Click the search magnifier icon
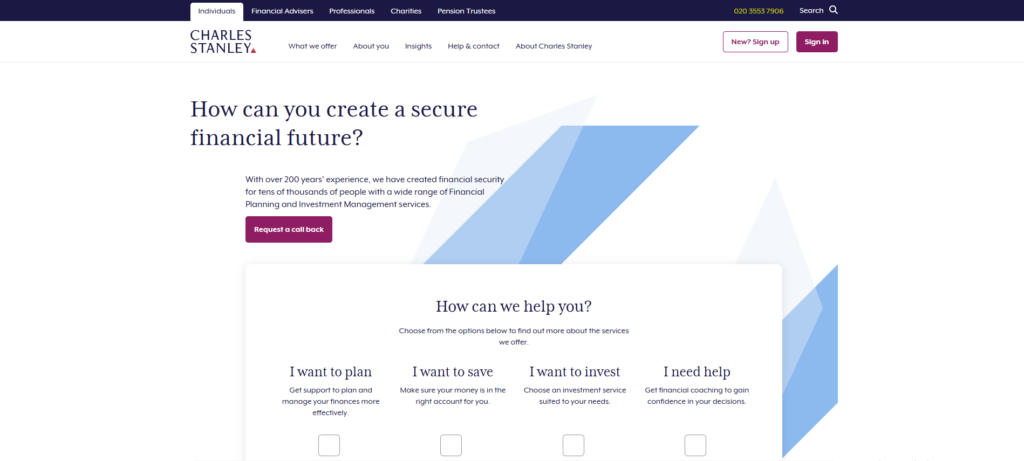This screenshot has width=1024, height=461. click(x=834, y=10)
